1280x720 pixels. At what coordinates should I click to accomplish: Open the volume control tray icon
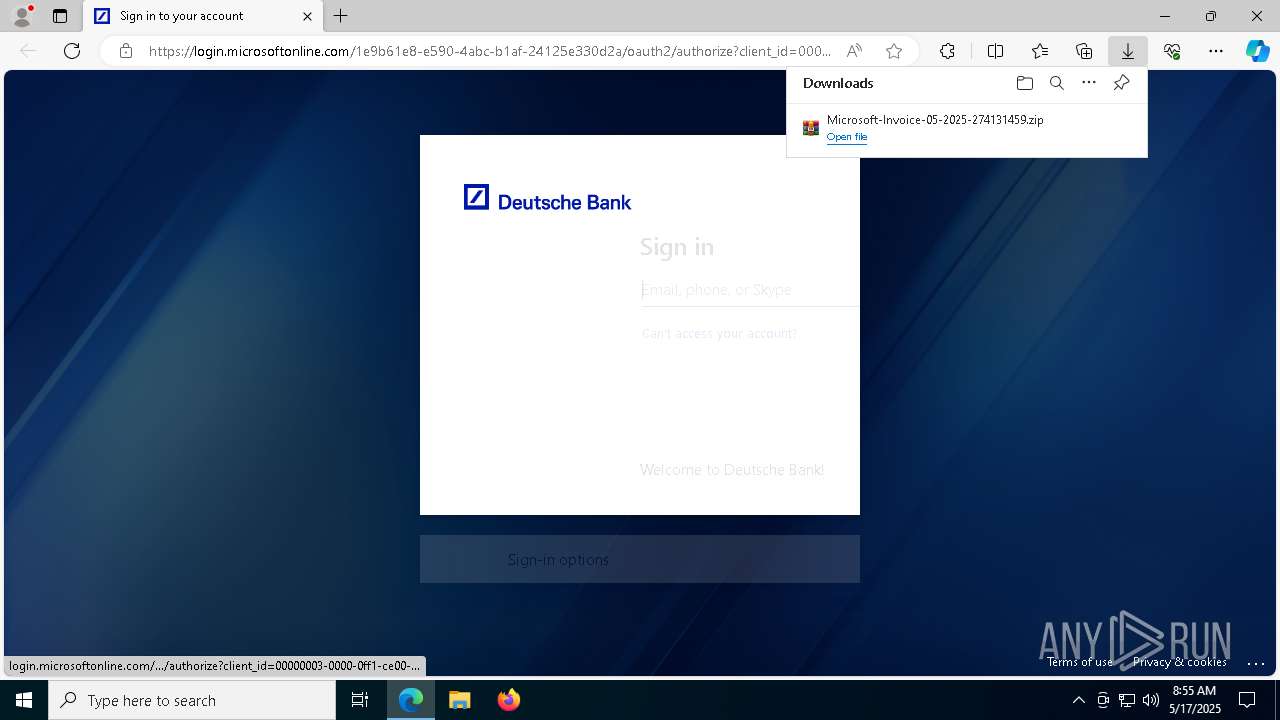click(1151, 700)
